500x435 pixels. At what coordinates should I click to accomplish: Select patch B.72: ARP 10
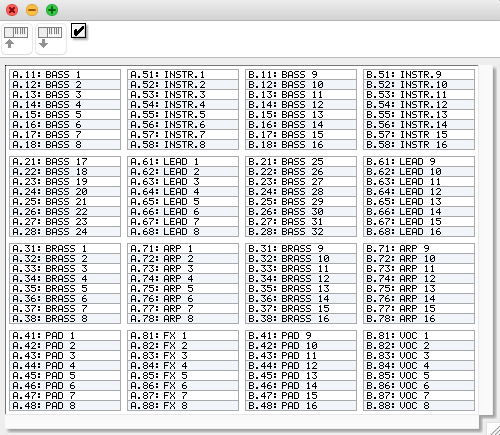419,259
